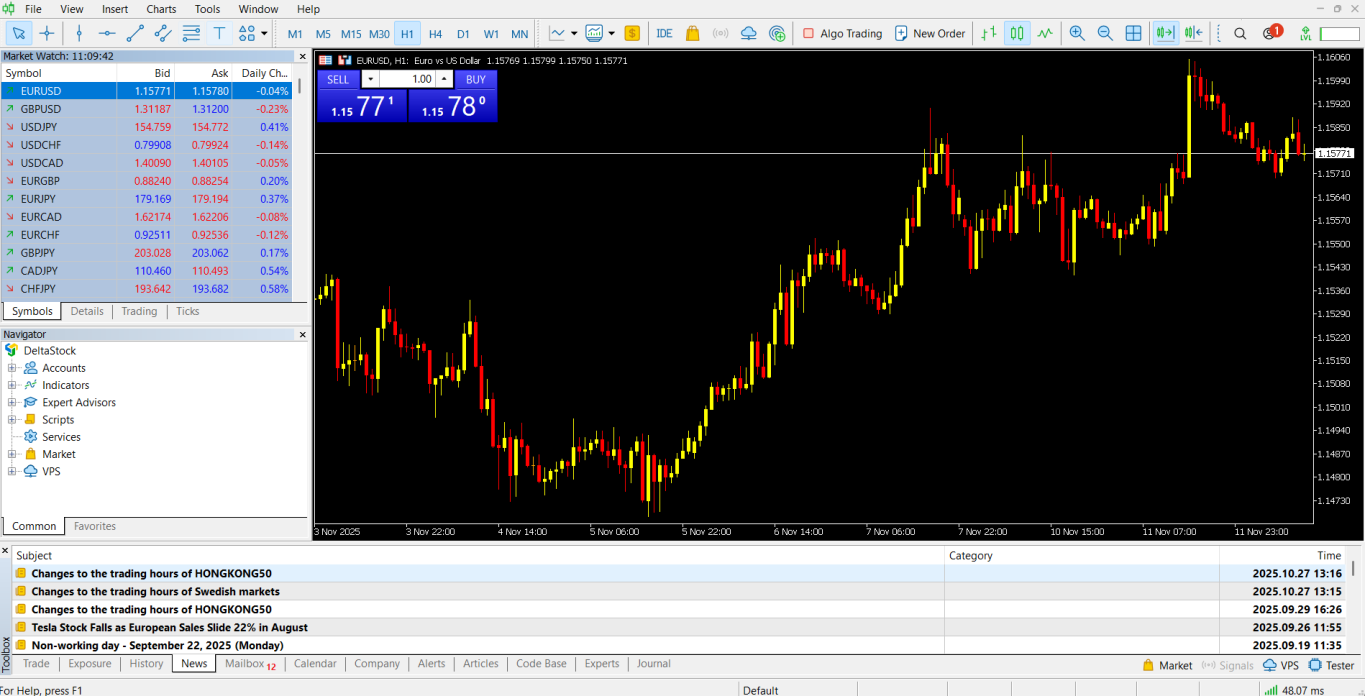1365x696 pixels.
Task: Click the zoom out magnifier icon
Action: (1105, 33)
